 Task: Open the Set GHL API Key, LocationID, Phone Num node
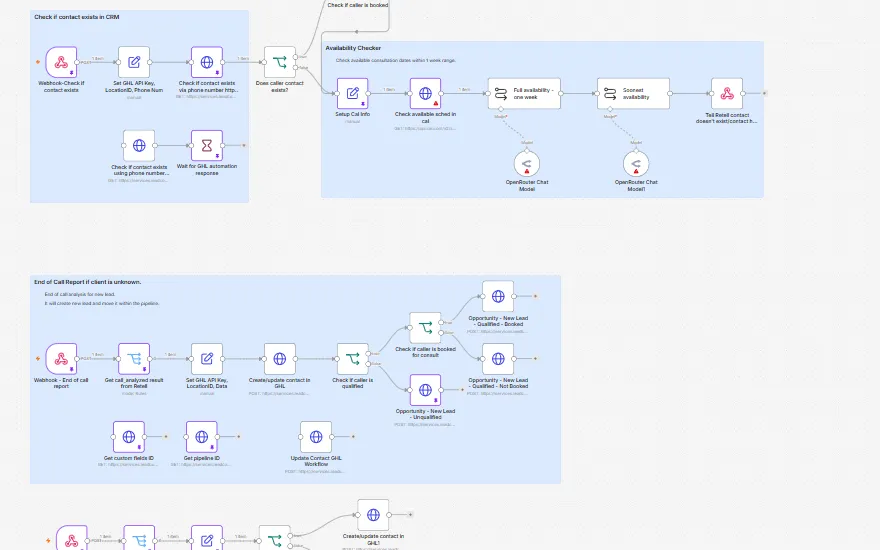134,62
